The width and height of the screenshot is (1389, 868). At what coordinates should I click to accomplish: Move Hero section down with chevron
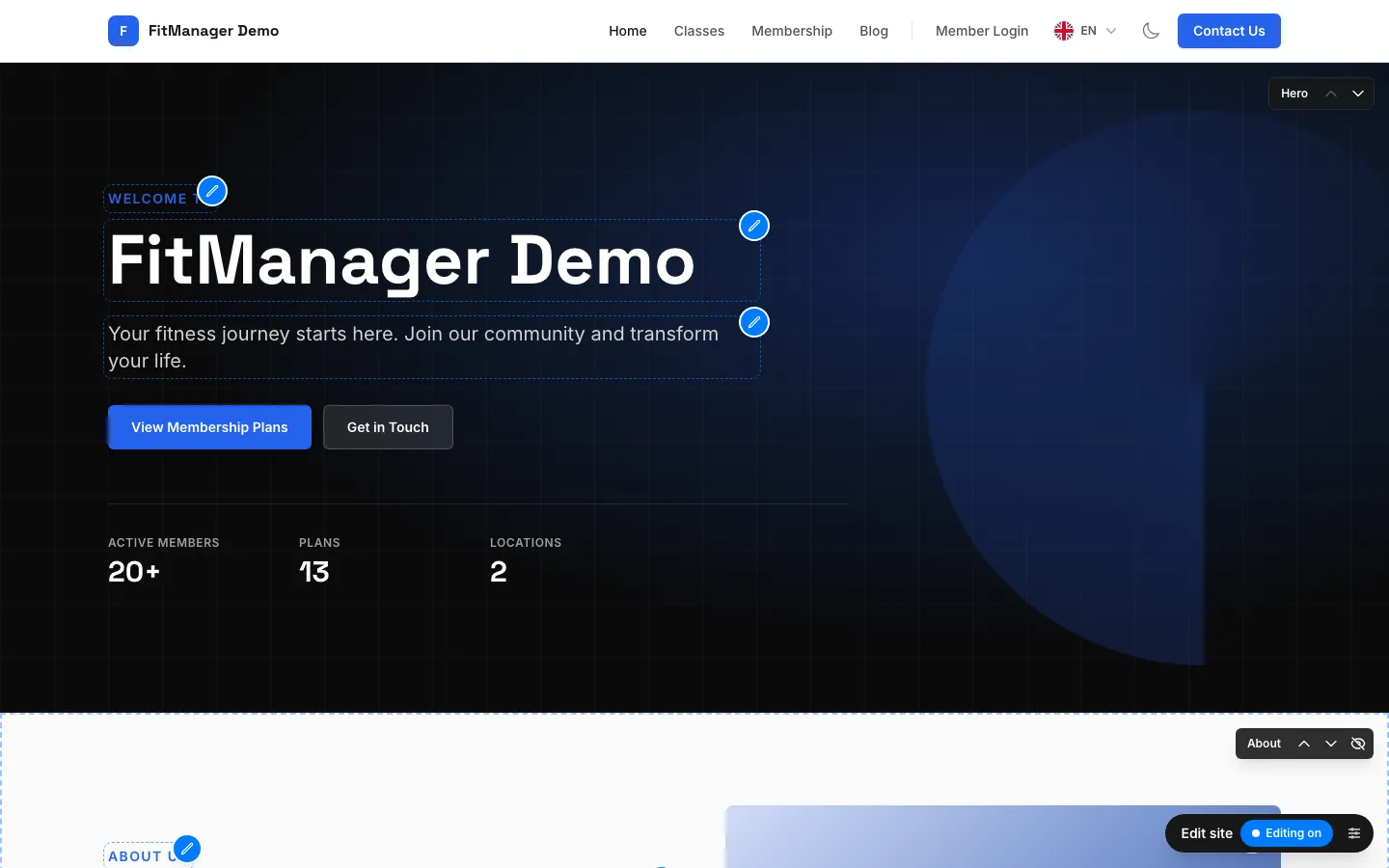click(1358, 94)
